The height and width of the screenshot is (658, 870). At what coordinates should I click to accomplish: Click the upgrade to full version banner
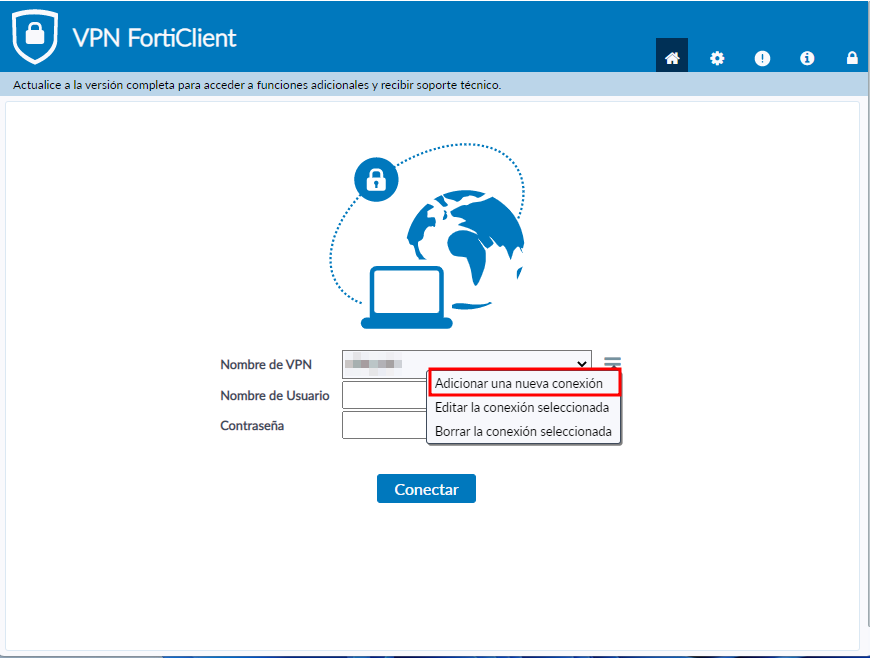257,85
